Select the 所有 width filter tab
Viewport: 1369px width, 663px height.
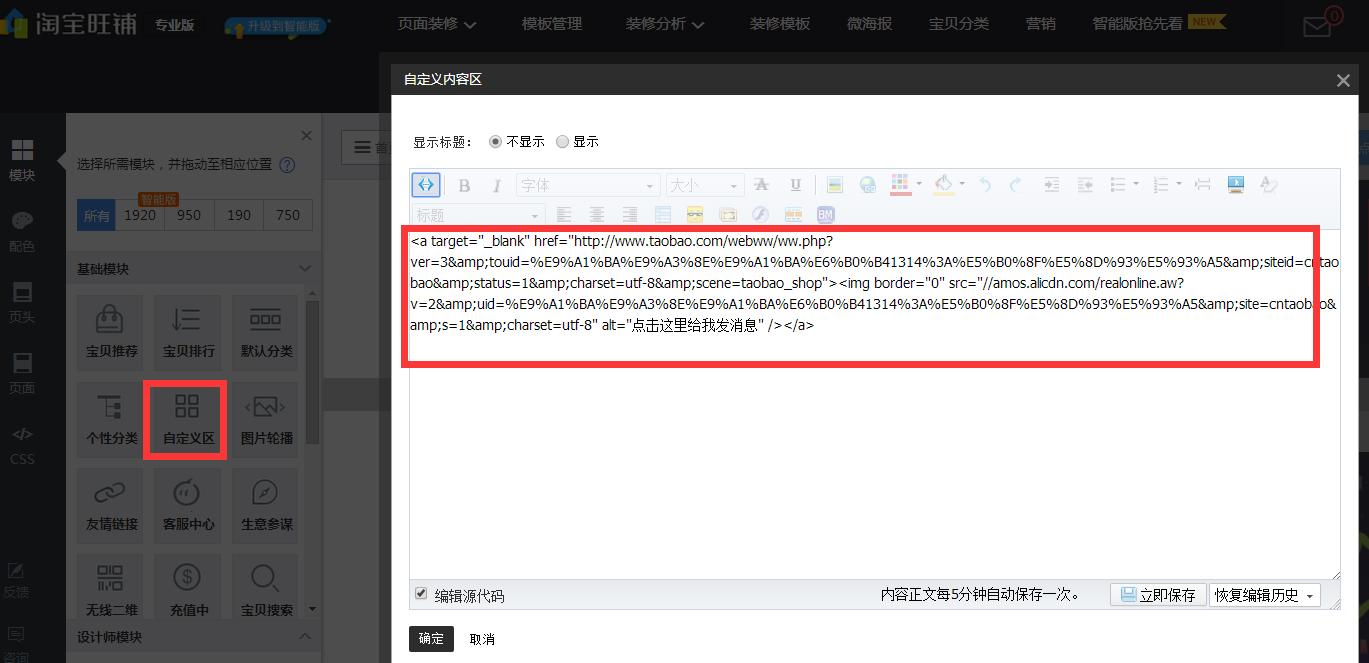click(96, 215)
